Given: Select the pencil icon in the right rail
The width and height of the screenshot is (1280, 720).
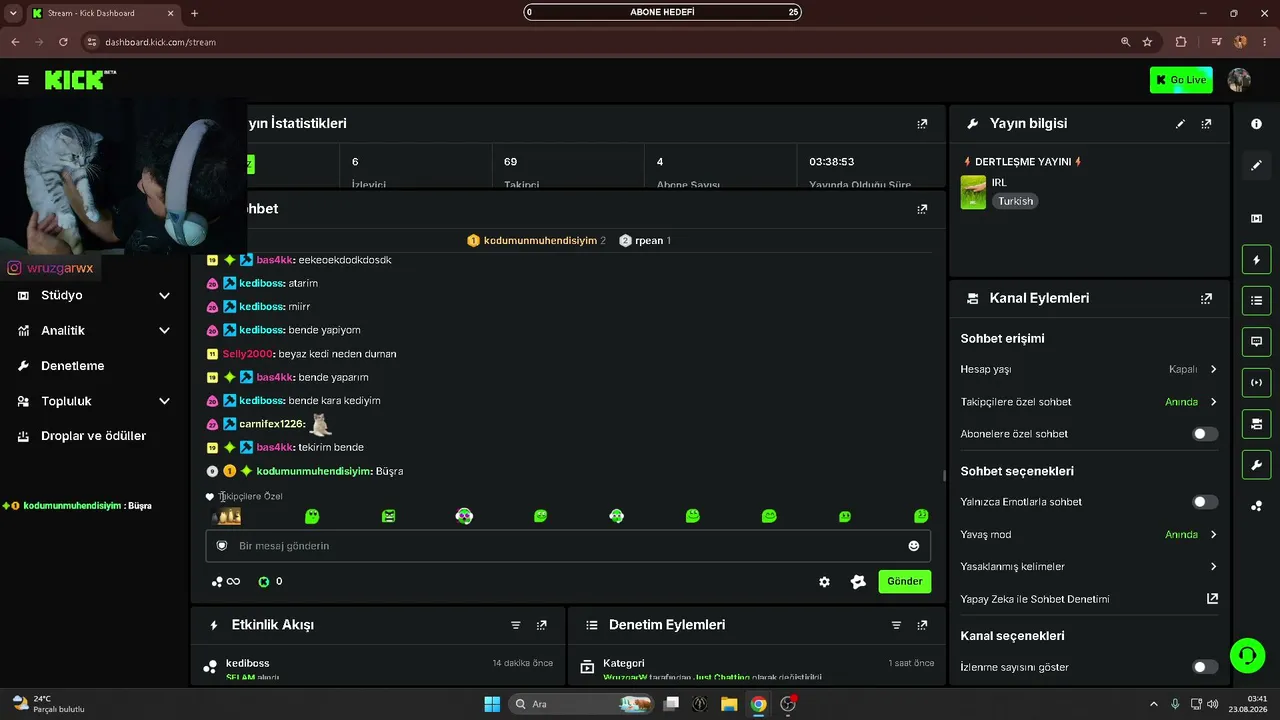Looking at the screenshot, I should point(1257,165).
